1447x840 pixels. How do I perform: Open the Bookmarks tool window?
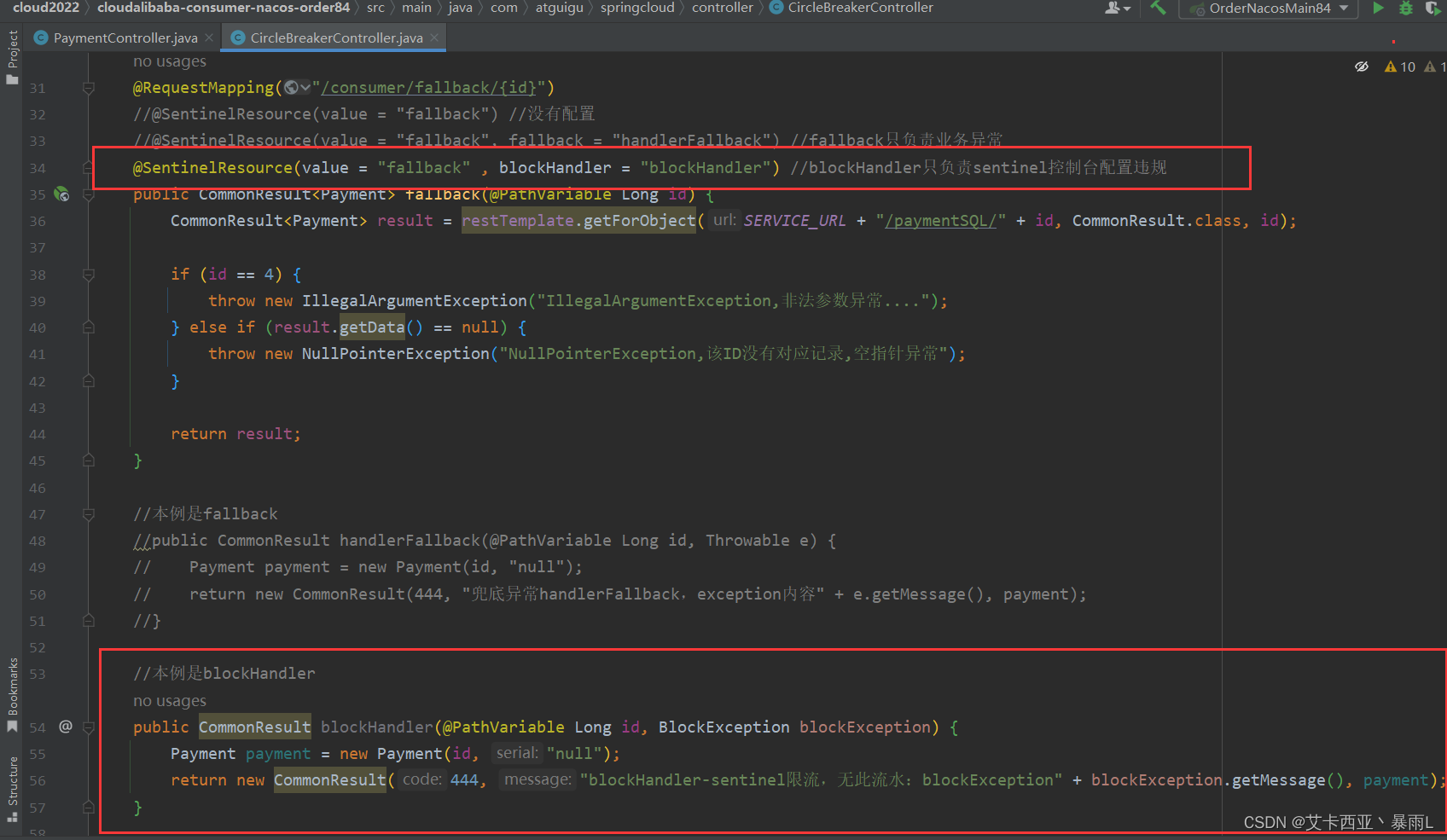pos(12,695)
